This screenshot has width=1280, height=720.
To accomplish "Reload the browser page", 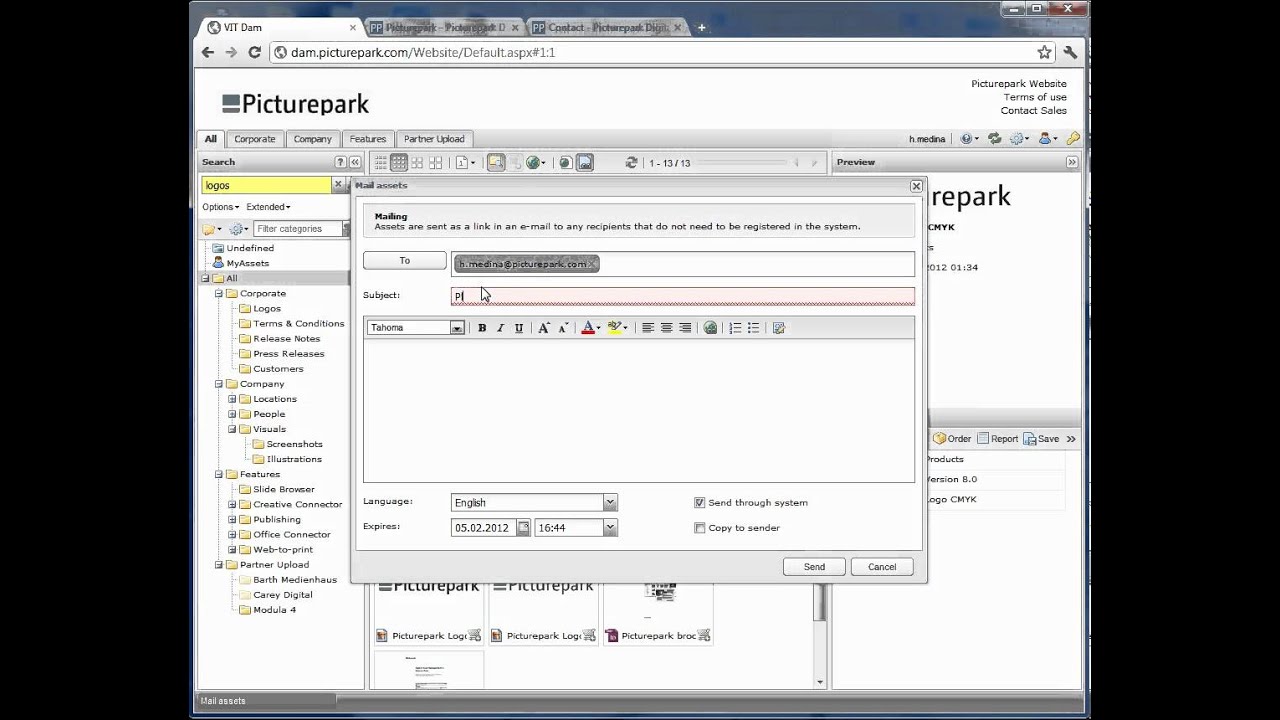I will (254, 52).
